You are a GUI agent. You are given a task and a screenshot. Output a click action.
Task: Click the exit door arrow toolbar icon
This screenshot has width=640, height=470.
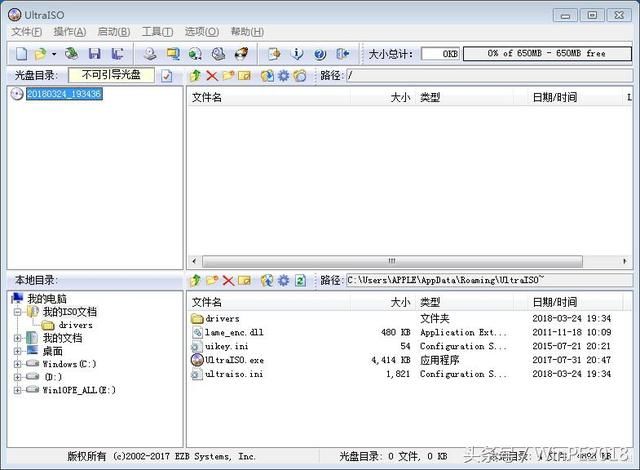pos(342,54)
